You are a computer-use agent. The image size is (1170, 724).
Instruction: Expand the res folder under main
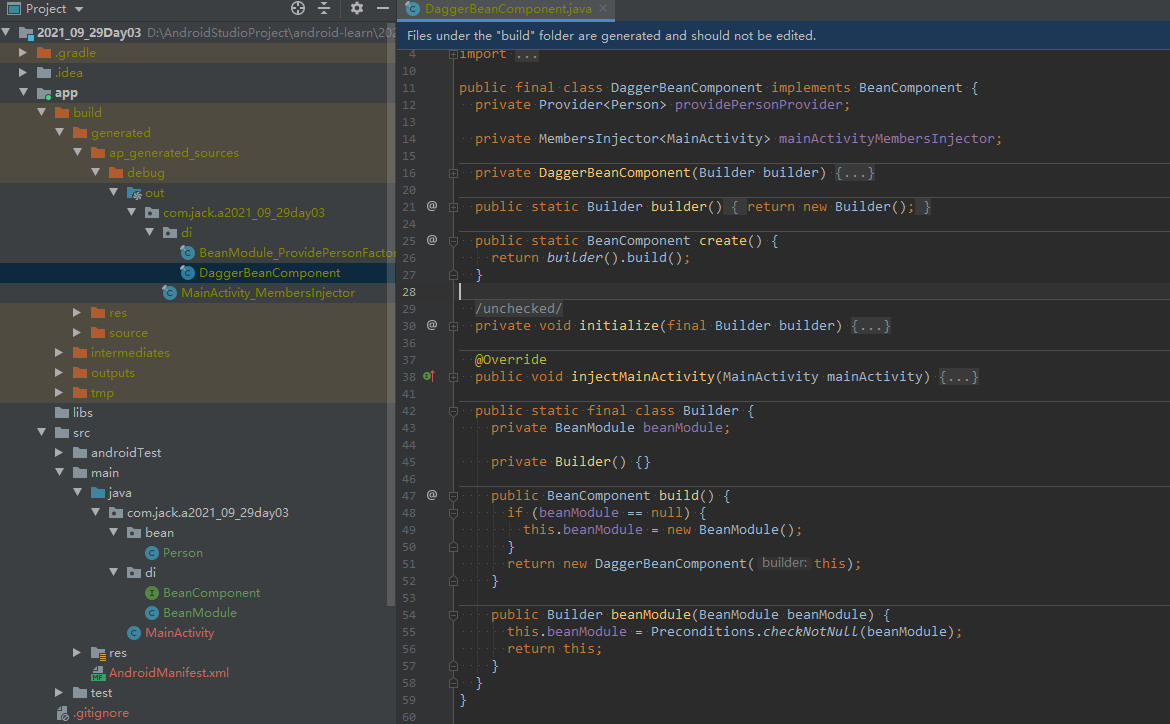78,652
